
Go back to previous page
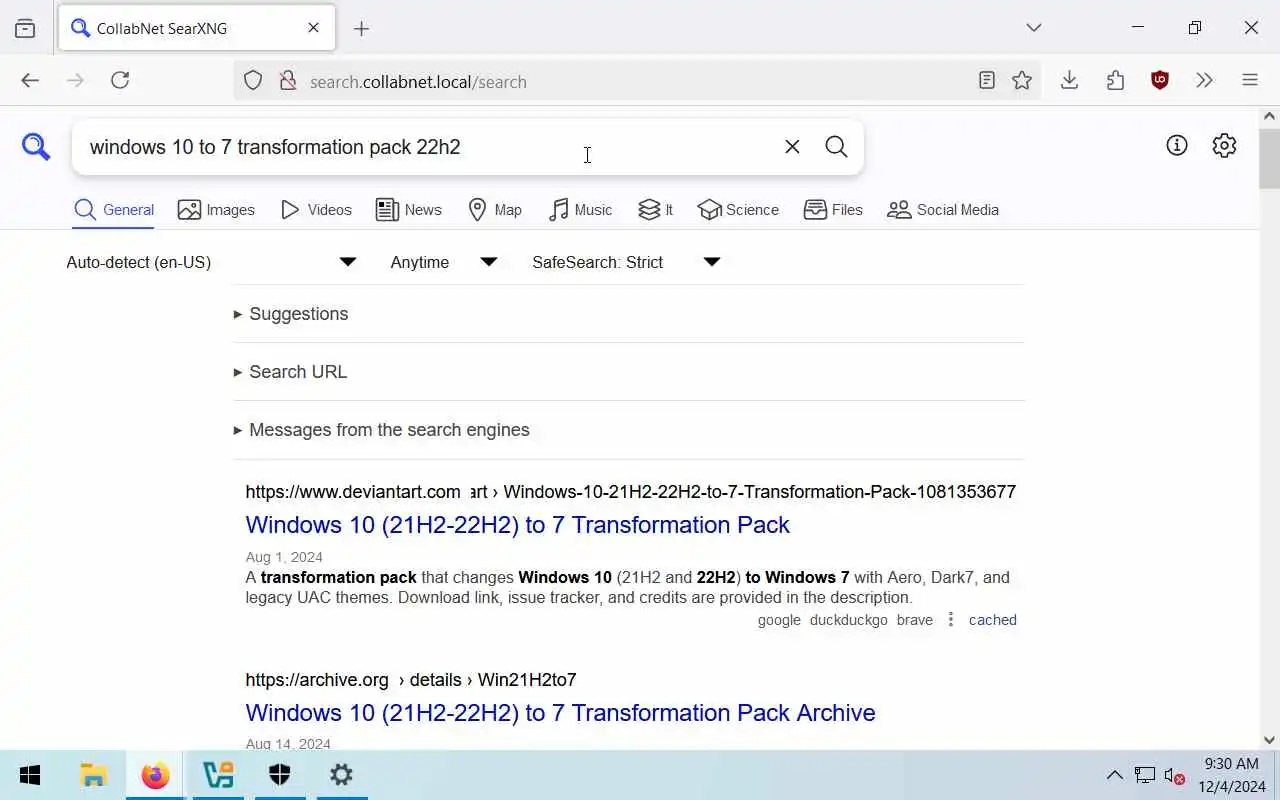click(30, 81)
